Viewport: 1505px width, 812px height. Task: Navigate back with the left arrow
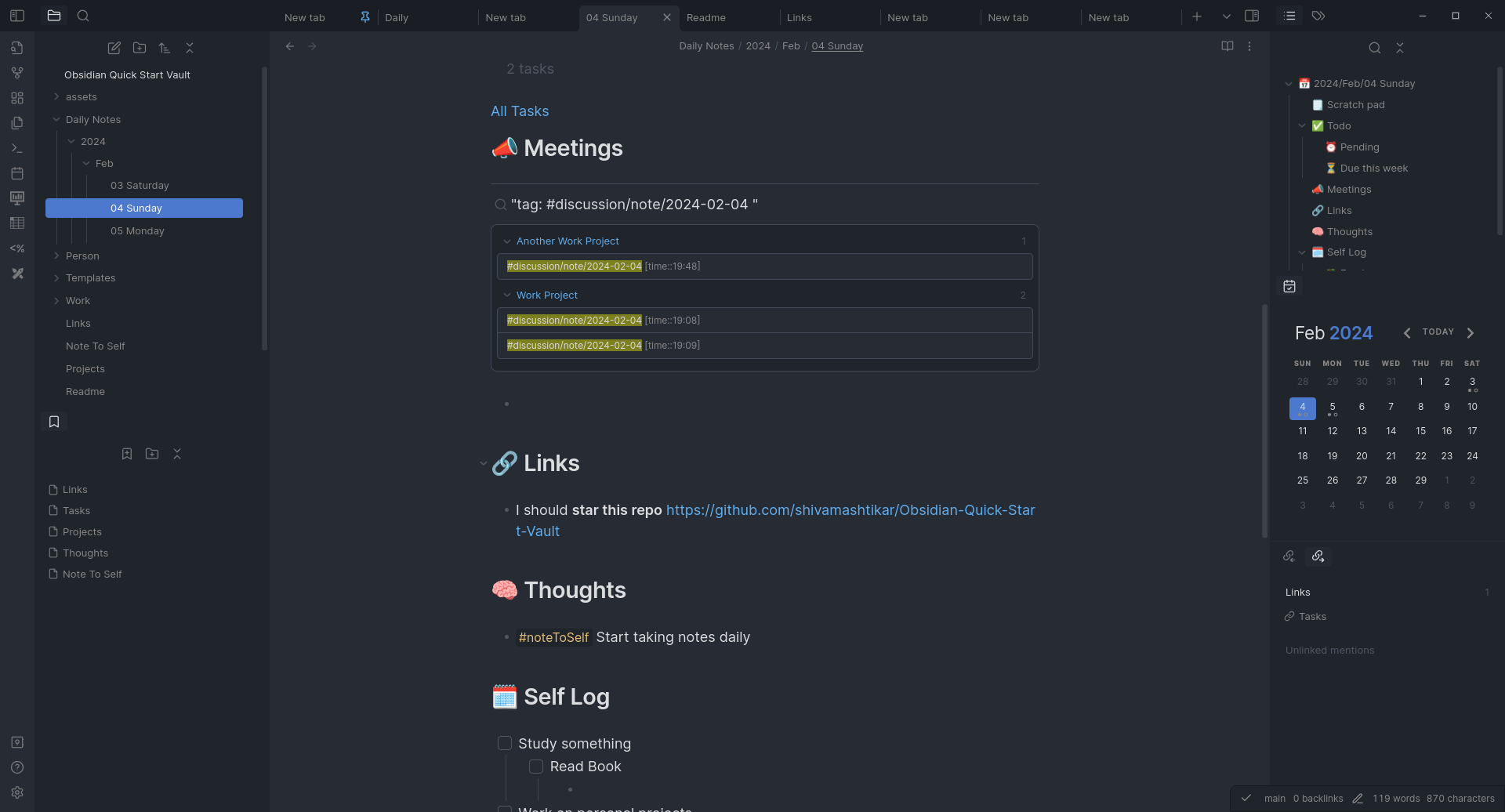pyautogui.click(x=290, y=46)
